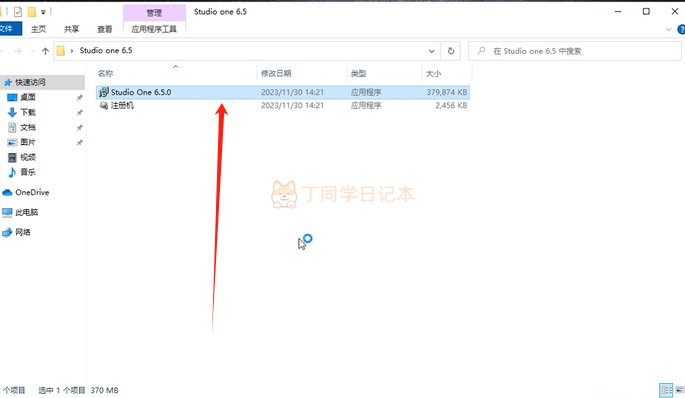Click 快速访问 quick access star icon
Viewport: 685px width, 398px height.
point(8,82)
